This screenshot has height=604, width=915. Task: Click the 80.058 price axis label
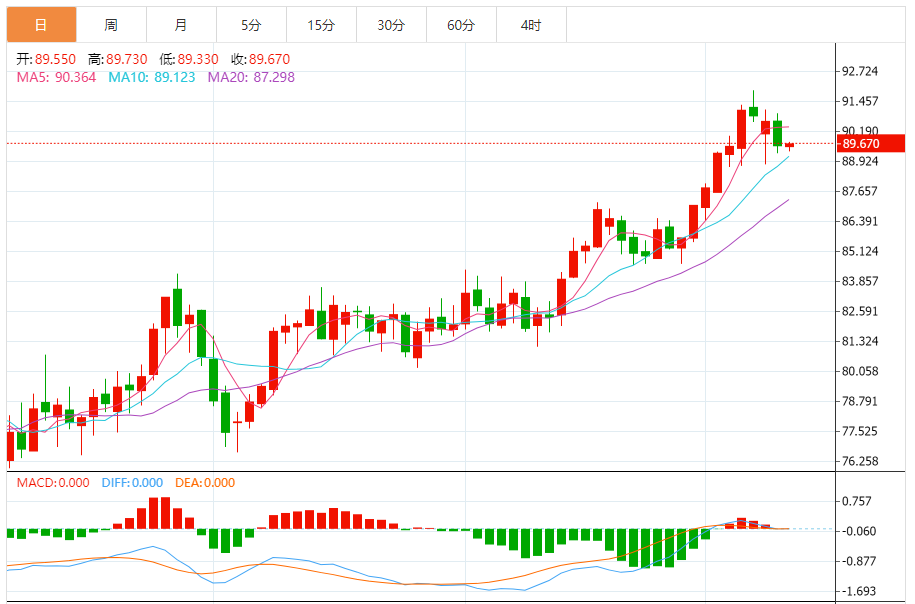(860, 371)
